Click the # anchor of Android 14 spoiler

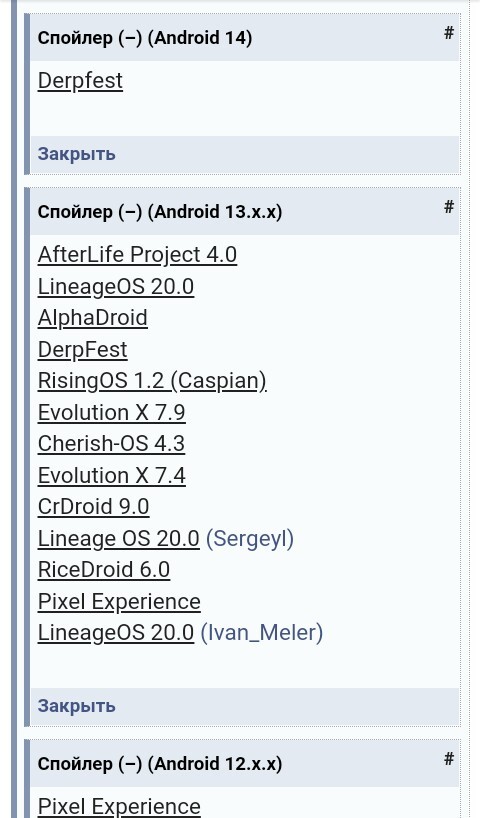point(449,33)
